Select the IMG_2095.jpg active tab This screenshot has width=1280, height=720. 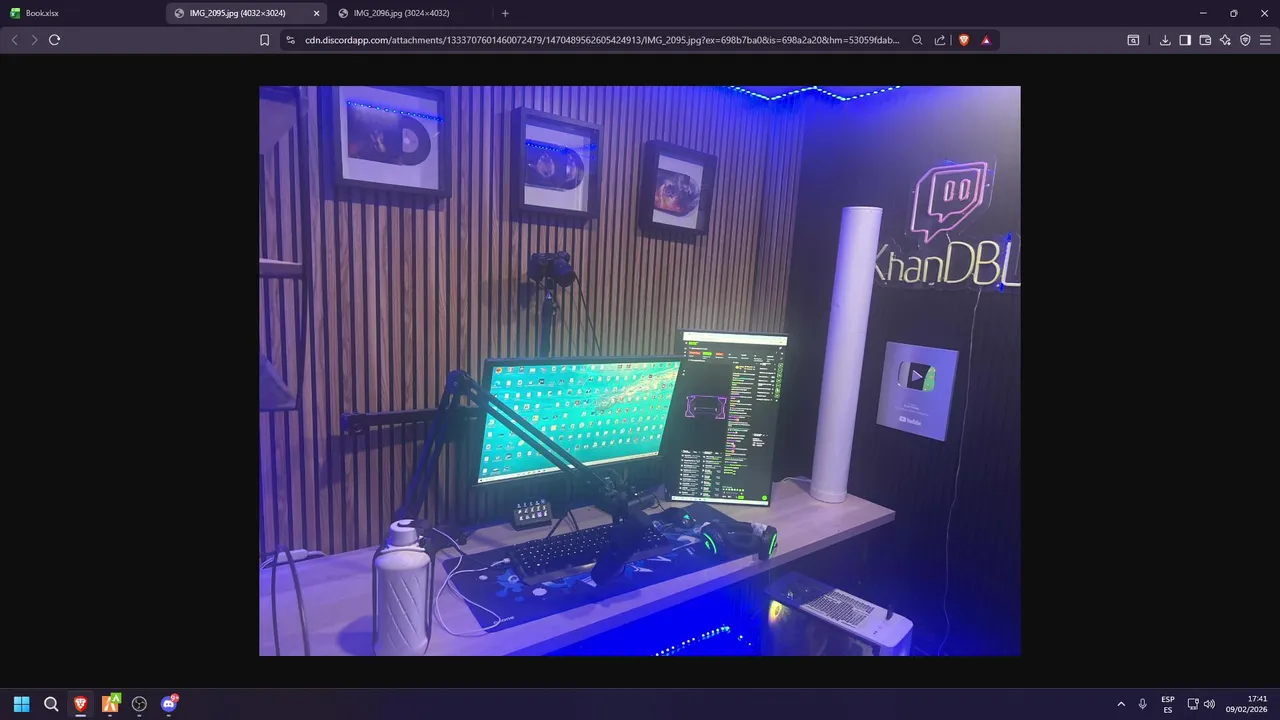coord(246,13)
